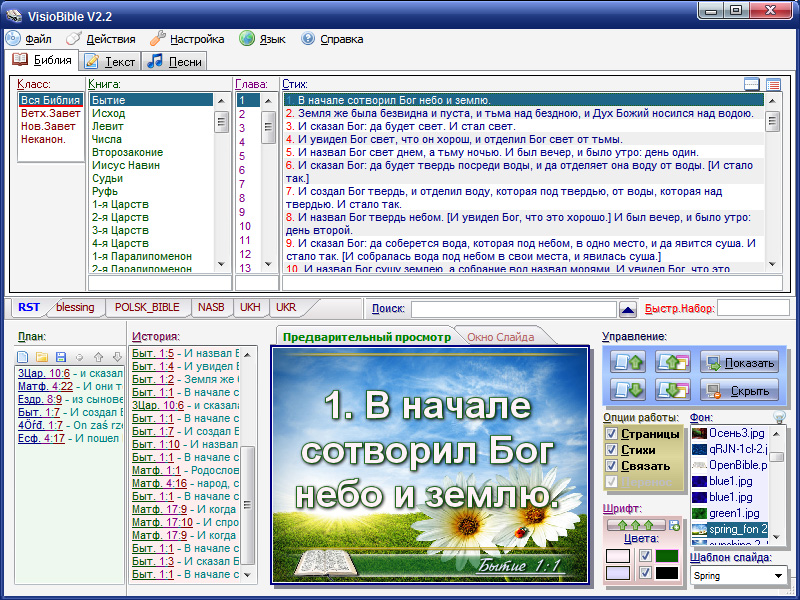Screen dimensions: 800x600
Task: Disable the Связать checkbox
Action: click(612, 466)
